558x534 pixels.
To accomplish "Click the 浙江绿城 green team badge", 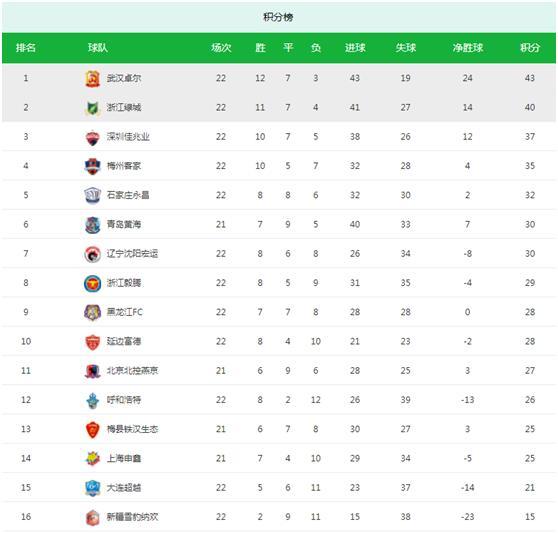I will point(93,108).
